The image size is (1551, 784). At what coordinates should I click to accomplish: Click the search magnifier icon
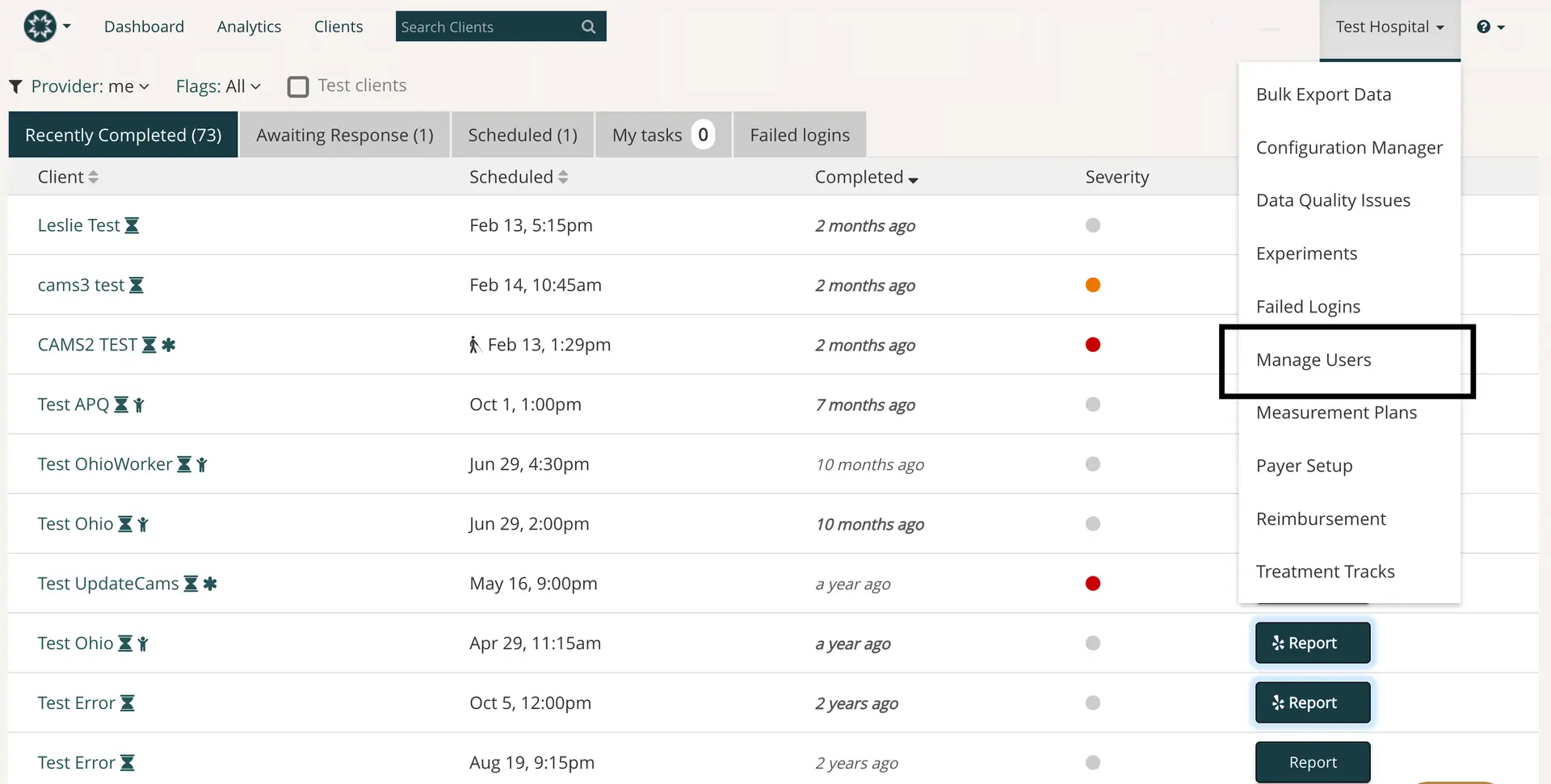tap(588, 27)
